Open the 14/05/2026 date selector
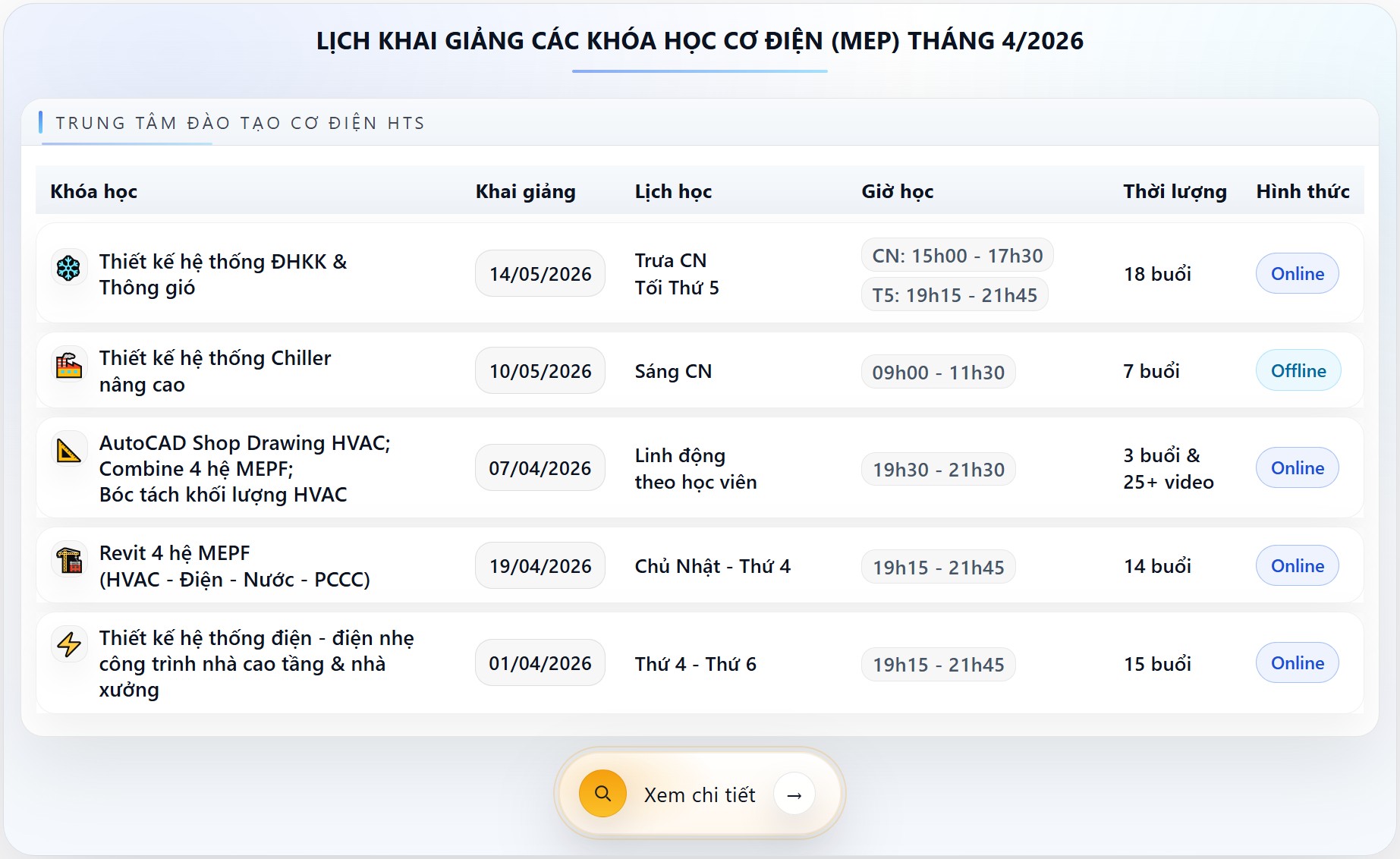Image resolution: width=1400 pixels, height=859 pixels. tap(540, 273)
